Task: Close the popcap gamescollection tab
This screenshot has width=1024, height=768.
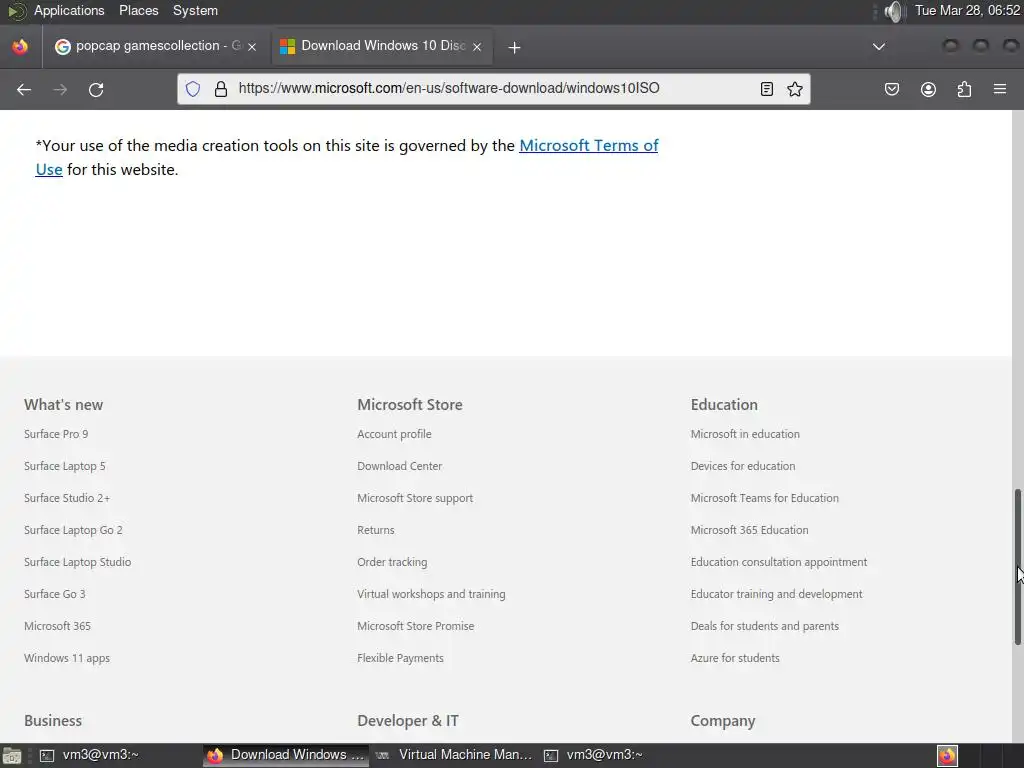Action: (x=252, y=47)
